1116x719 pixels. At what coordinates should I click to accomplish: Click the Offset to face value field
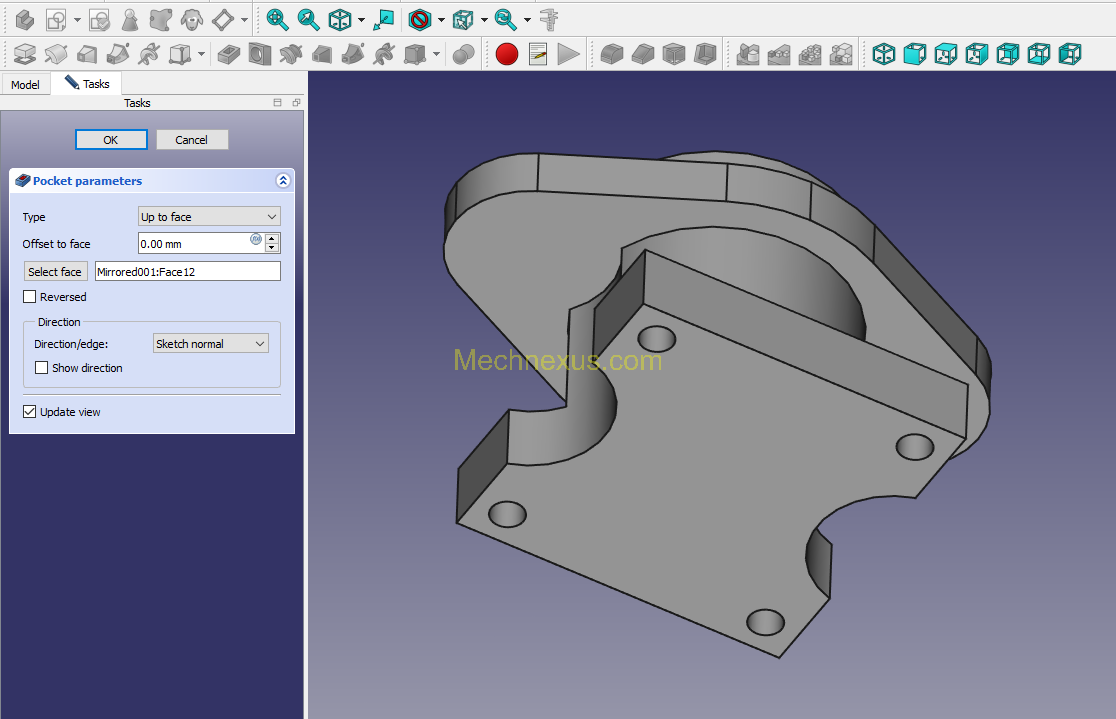coord(193,243)
